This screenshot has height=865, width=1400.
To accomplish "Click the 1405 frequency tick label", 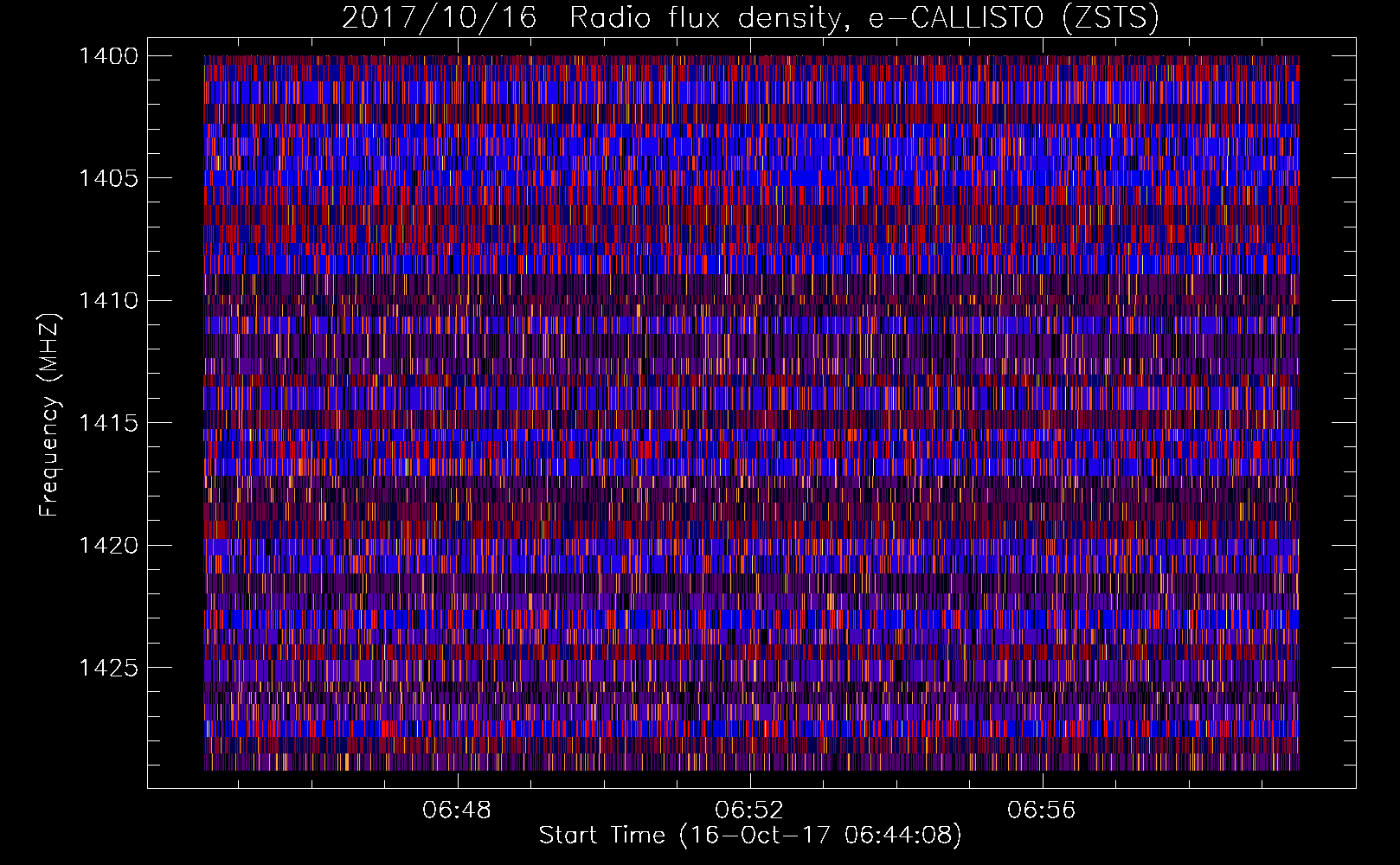I will (x=108, y=178).
